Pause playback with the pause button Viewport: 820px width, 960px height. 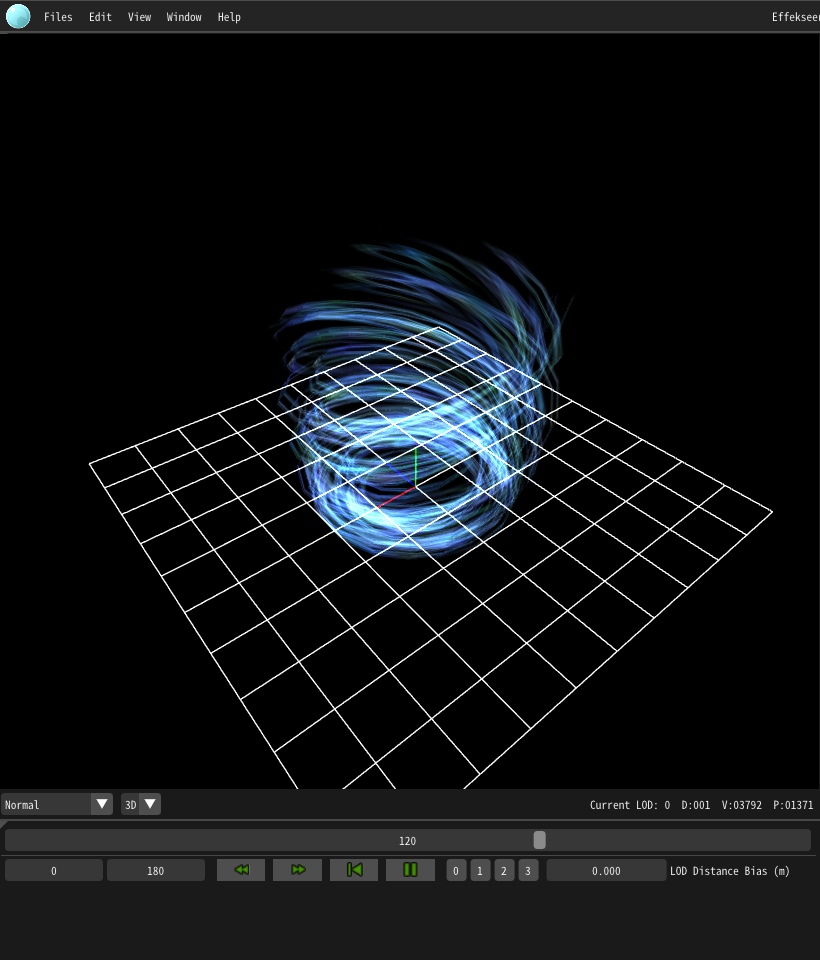410,870
